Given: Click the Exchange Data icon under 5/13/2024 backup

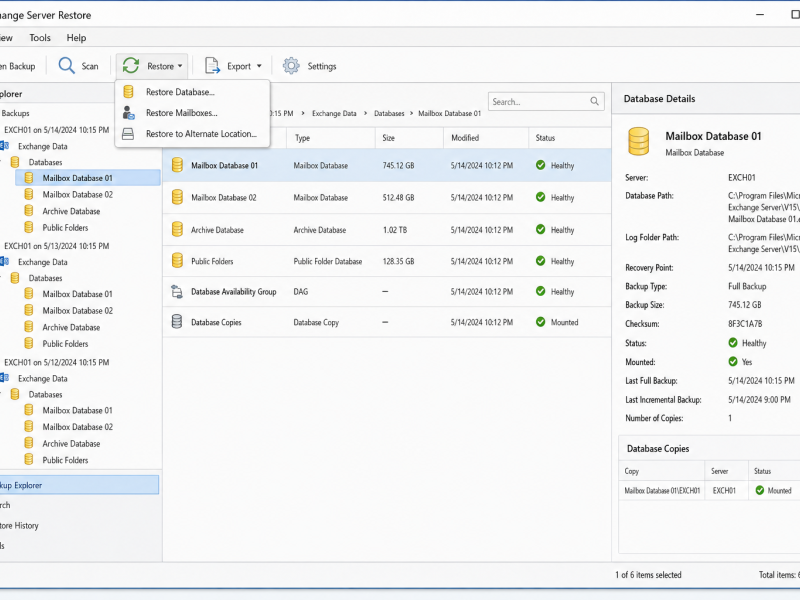Looking at the screenshot, I should click(x=5, y=262).
